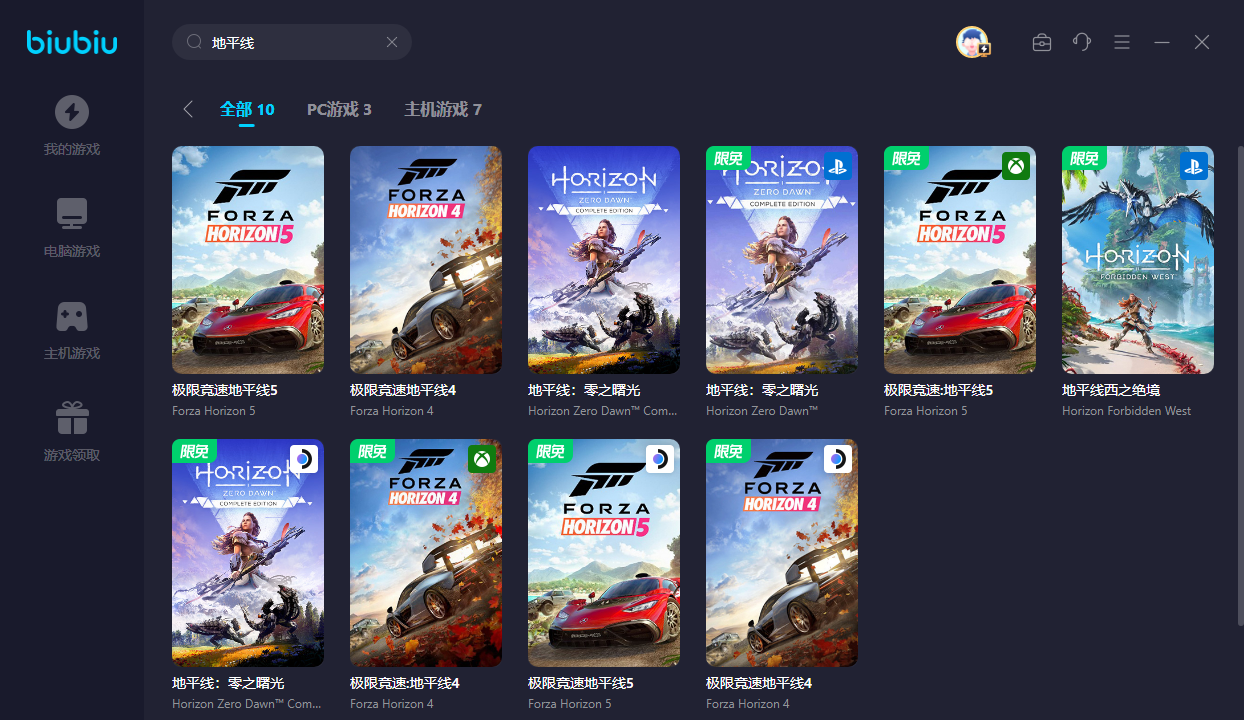Select first Forza Horizon 5 PC cover
Image resolution: width=1244 pixels, height=720 pixels.
click(x=248, y=260)
